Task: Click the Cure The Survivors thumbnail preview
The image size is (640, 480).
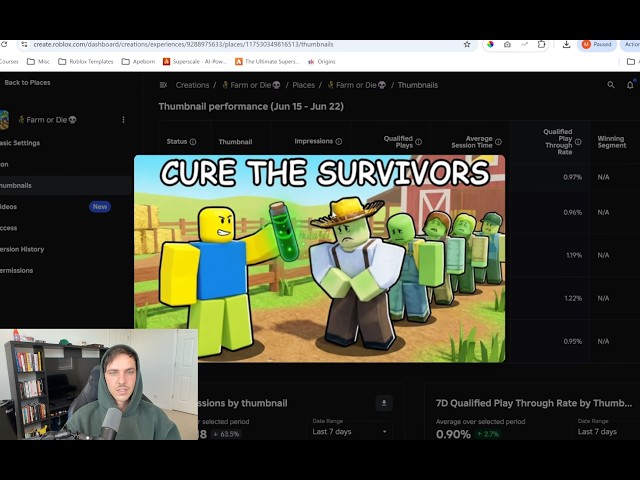Action: point(320,258)
